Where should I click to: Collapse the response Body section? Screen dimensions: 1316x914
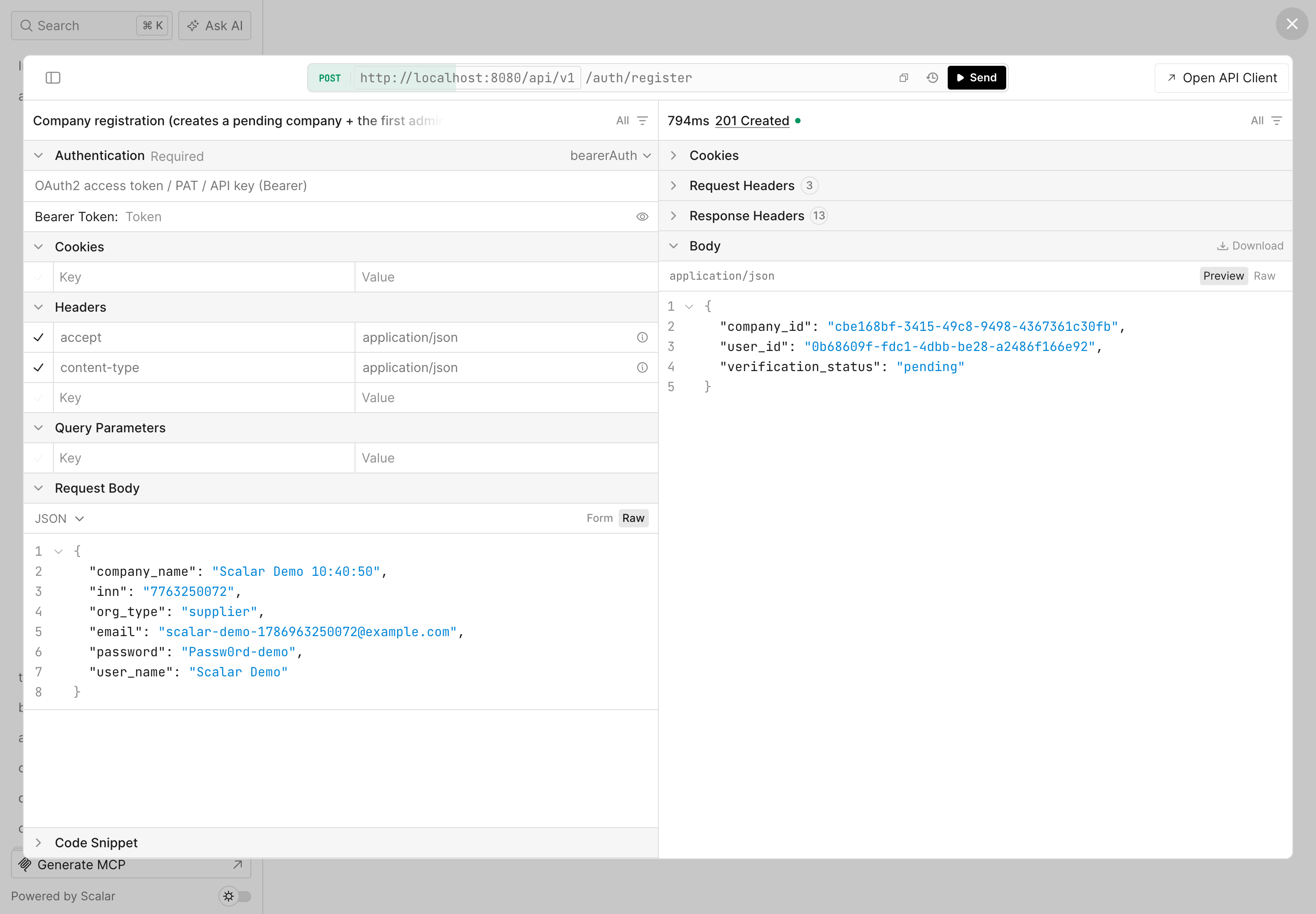pyautogui.click(x=674, y=246)
